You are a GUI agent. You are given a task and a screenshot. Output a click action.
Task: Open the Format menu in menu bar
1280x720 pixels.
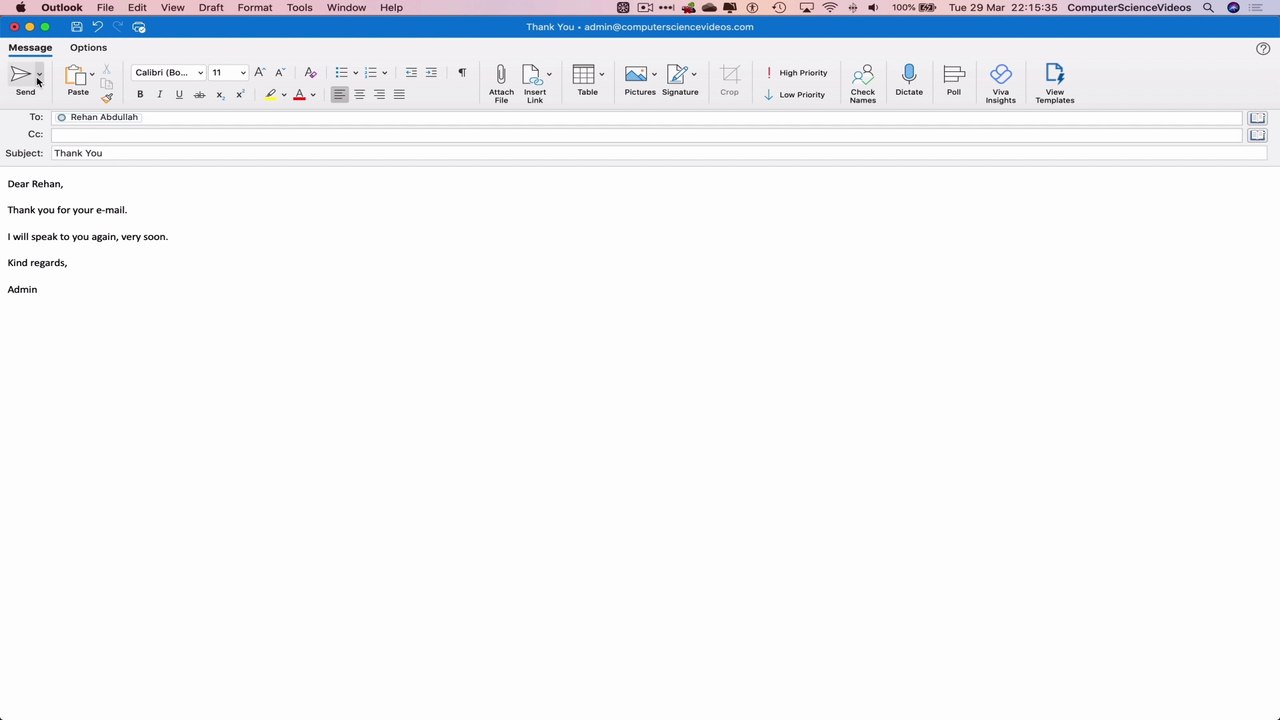coord(255,7)
